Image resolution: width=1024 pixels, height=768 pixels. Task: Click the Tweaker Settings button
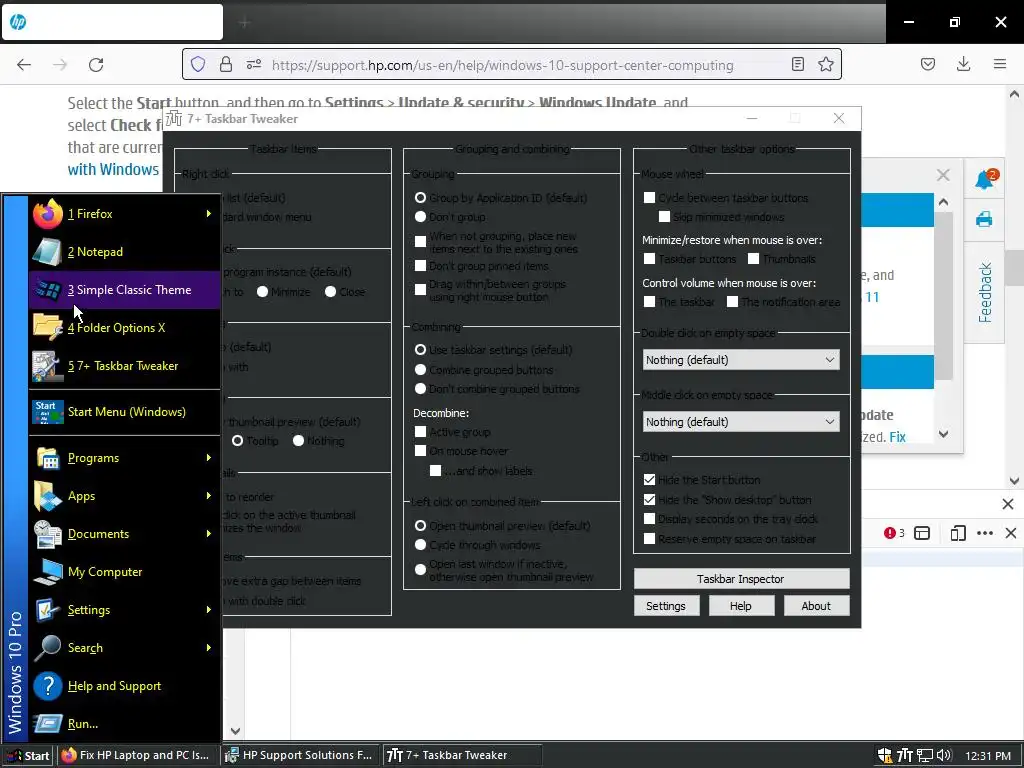tap(666, 606)
